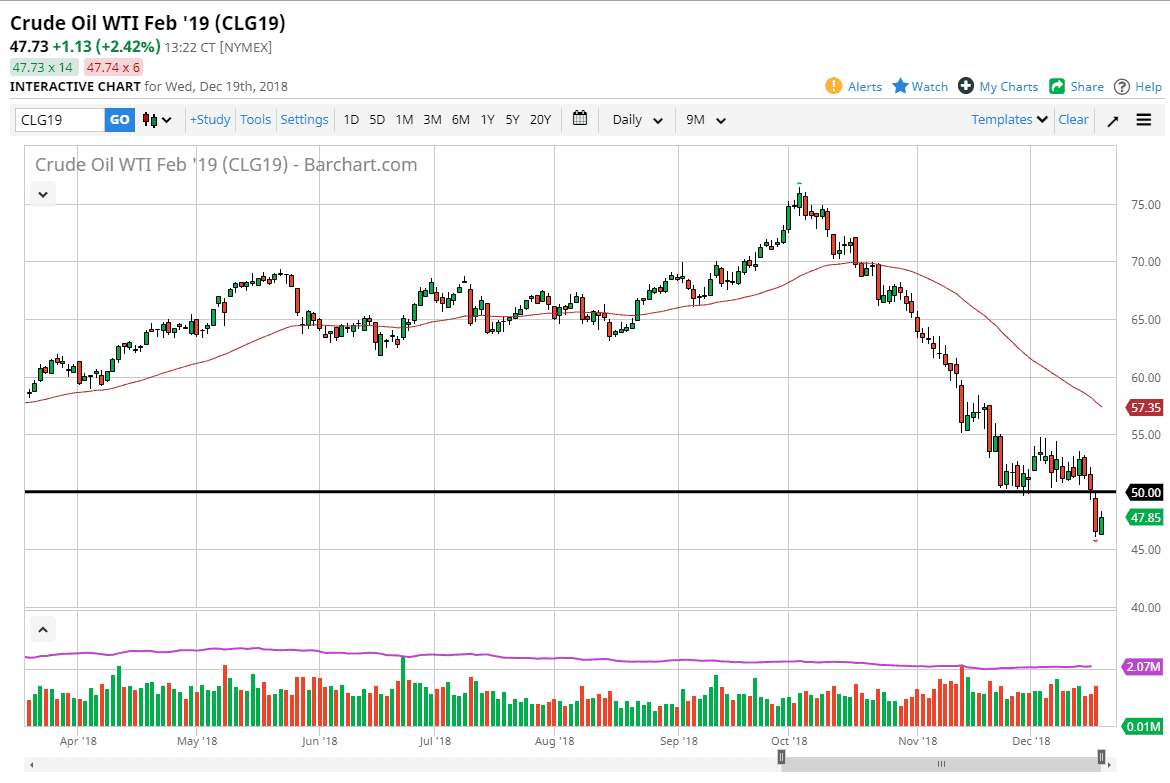Screen dimensions: 1170x783
Task: Open the chart type candlestick selector
Action: click(x=150, y=119)
